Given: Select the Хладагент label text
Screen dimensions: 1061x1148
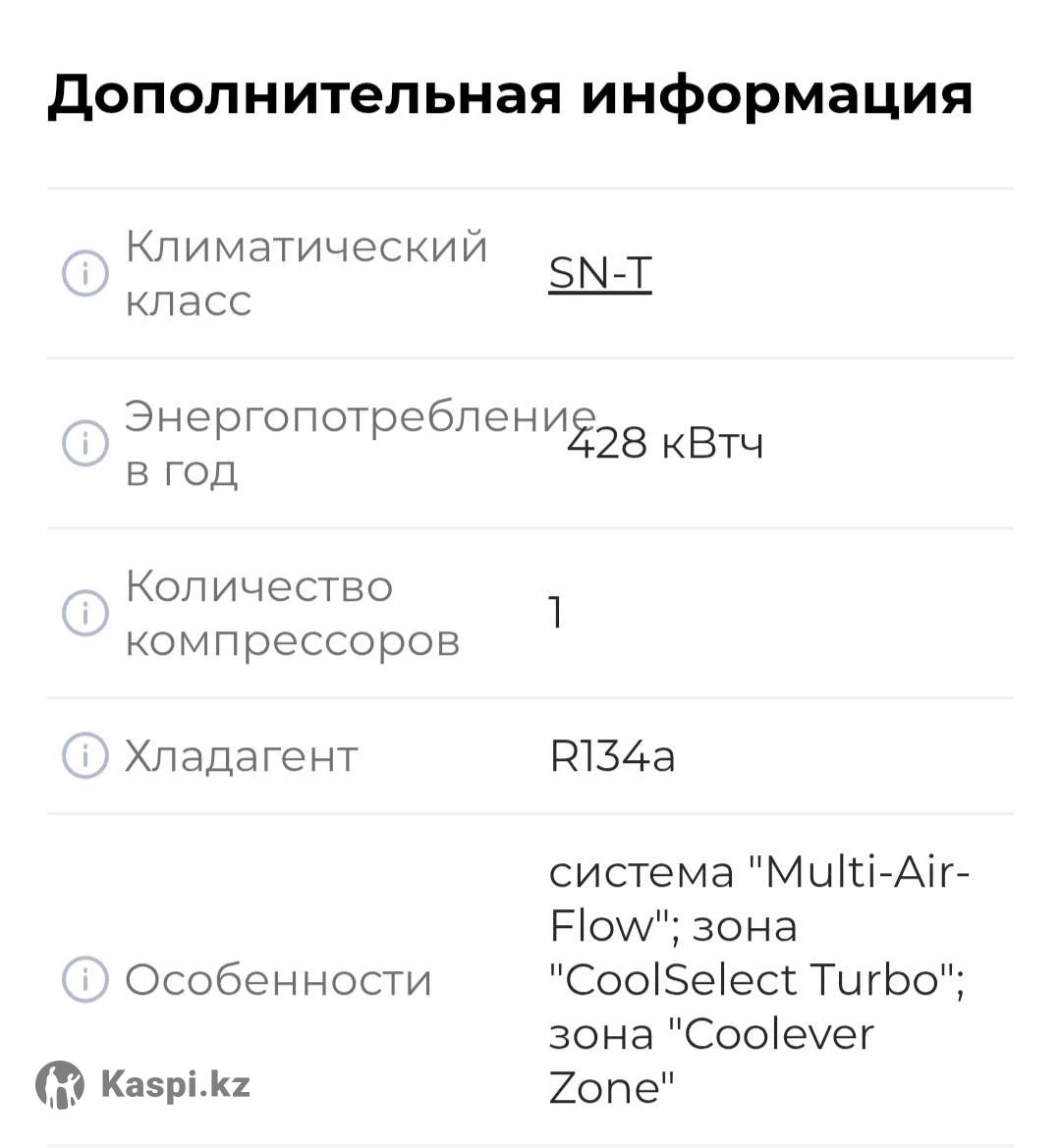Looking at the screenshot, I should (x=241, y=756).
